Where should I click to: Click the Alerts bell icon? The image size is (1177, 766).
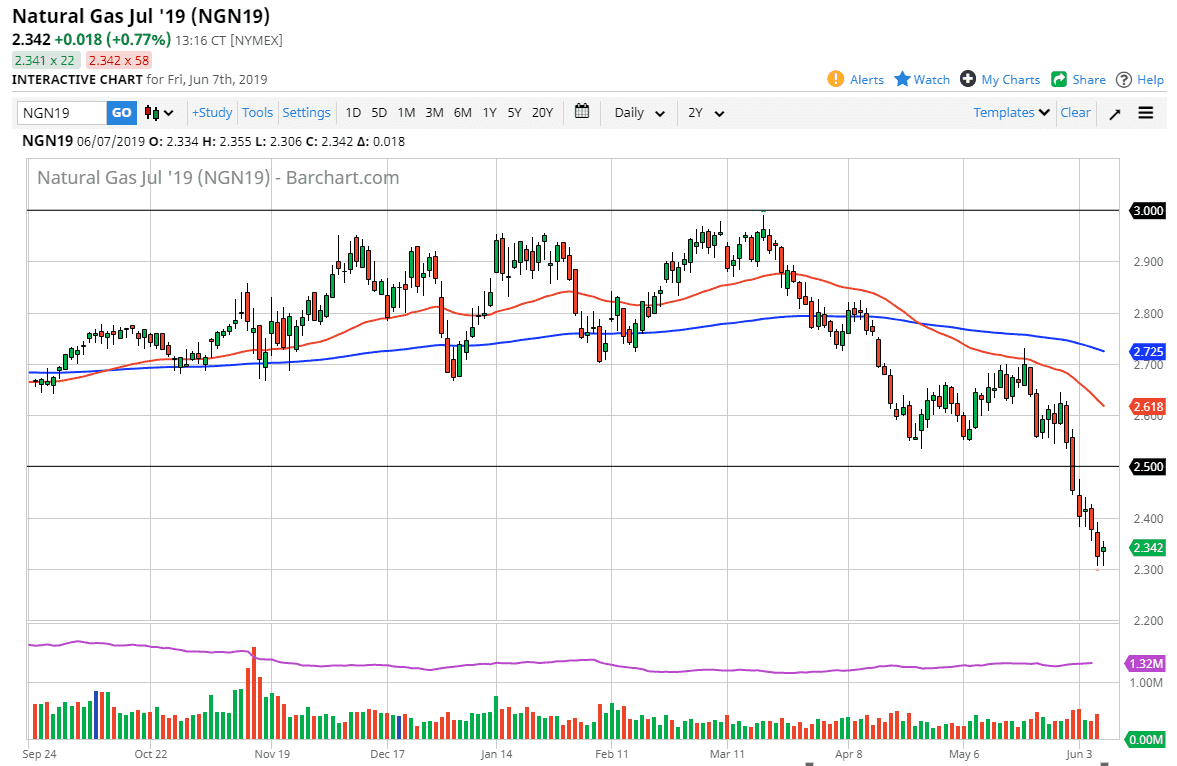coord(836,80)
